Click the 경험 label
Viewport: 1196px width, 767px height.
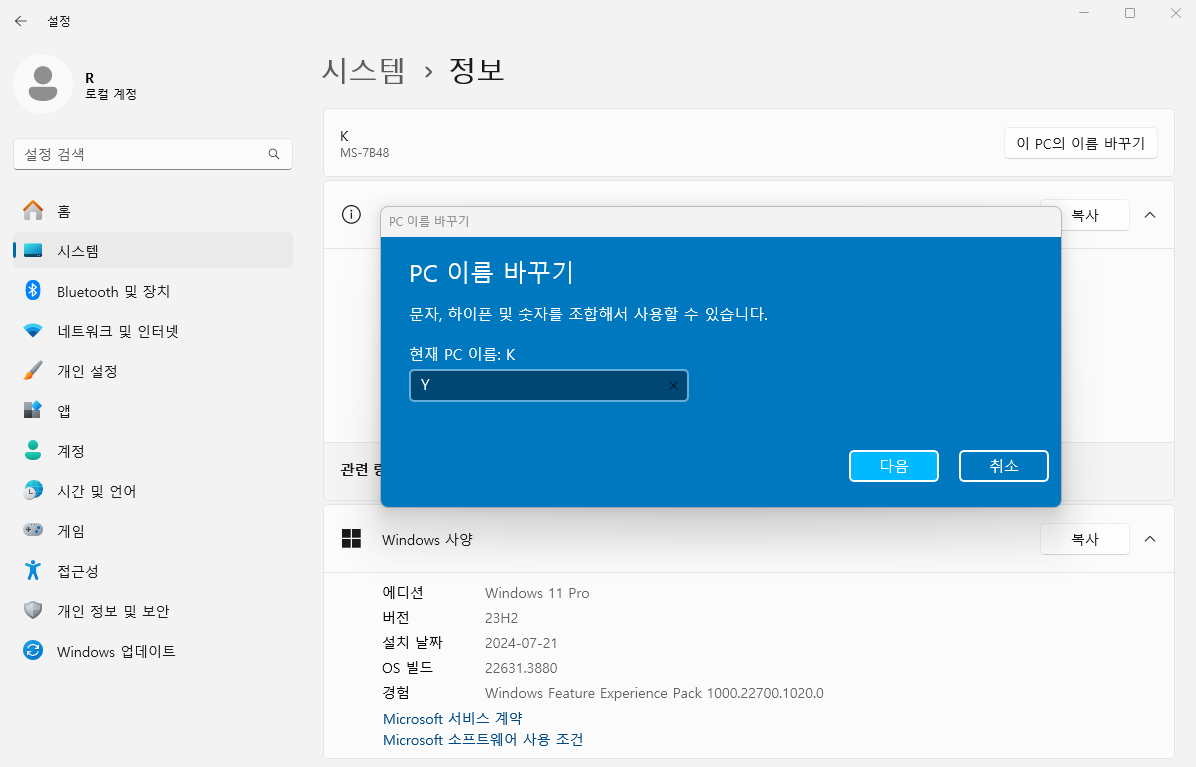[x=396, y=692]
